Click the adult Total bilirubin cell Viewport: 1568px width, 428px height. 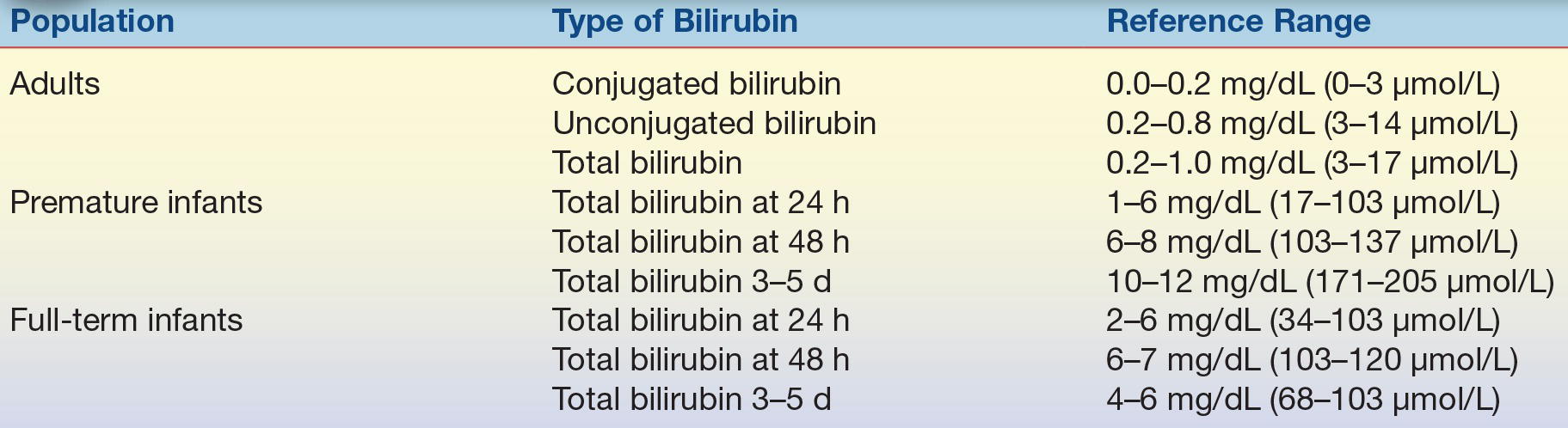click(647, 163)
